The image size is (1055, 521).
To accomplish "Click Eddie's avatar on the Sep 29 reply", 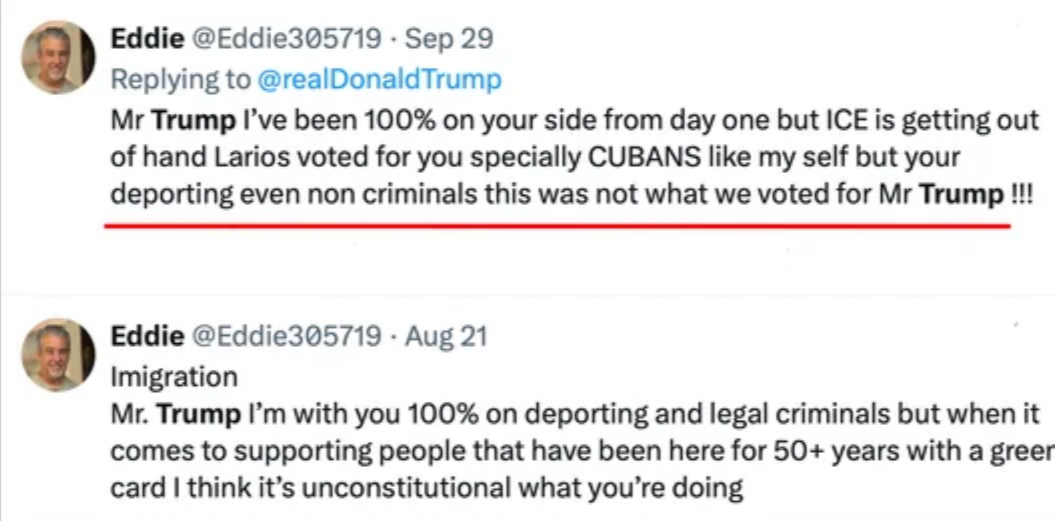I will pos(58,58).
